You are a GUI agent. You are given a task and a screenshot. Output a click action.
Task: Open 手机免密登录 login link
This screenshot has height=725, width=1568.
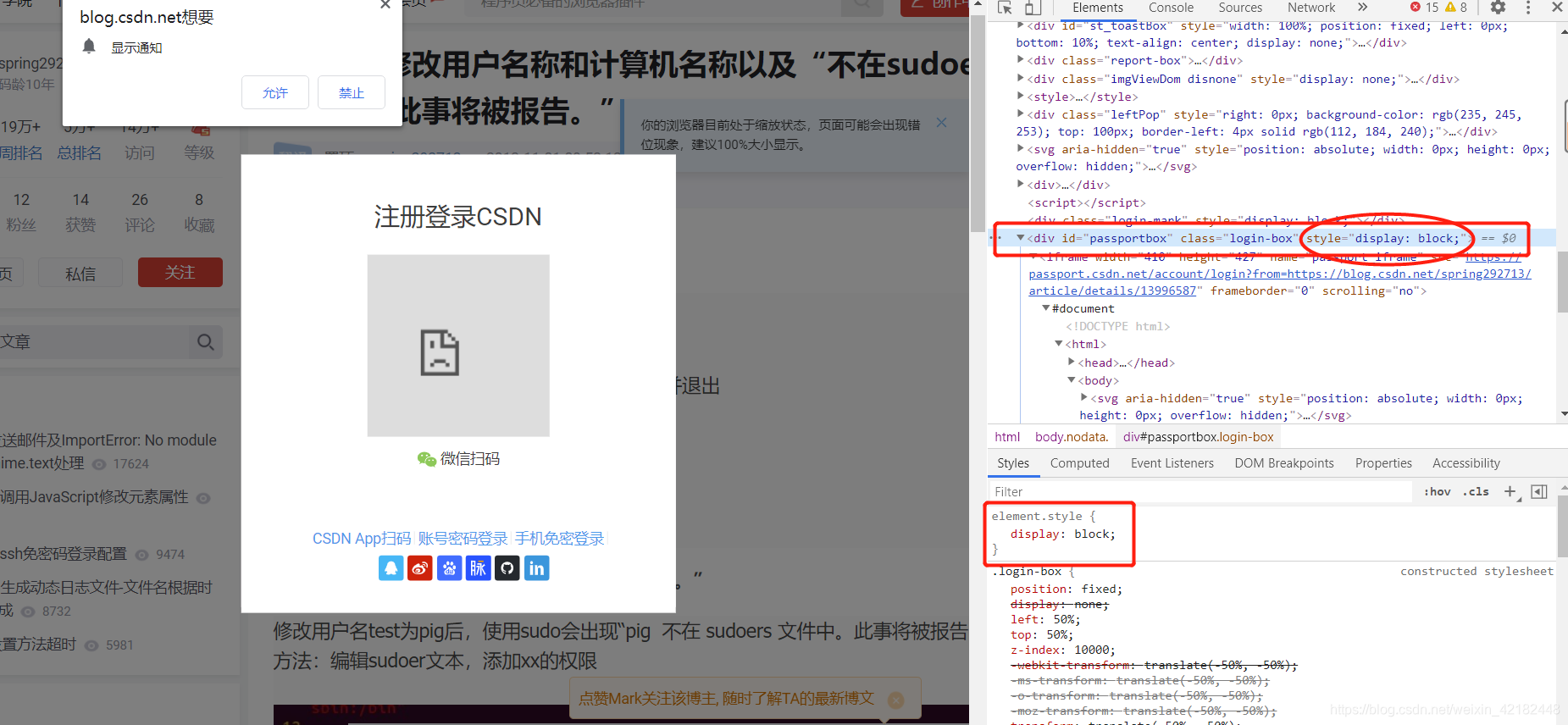(559, 539)
